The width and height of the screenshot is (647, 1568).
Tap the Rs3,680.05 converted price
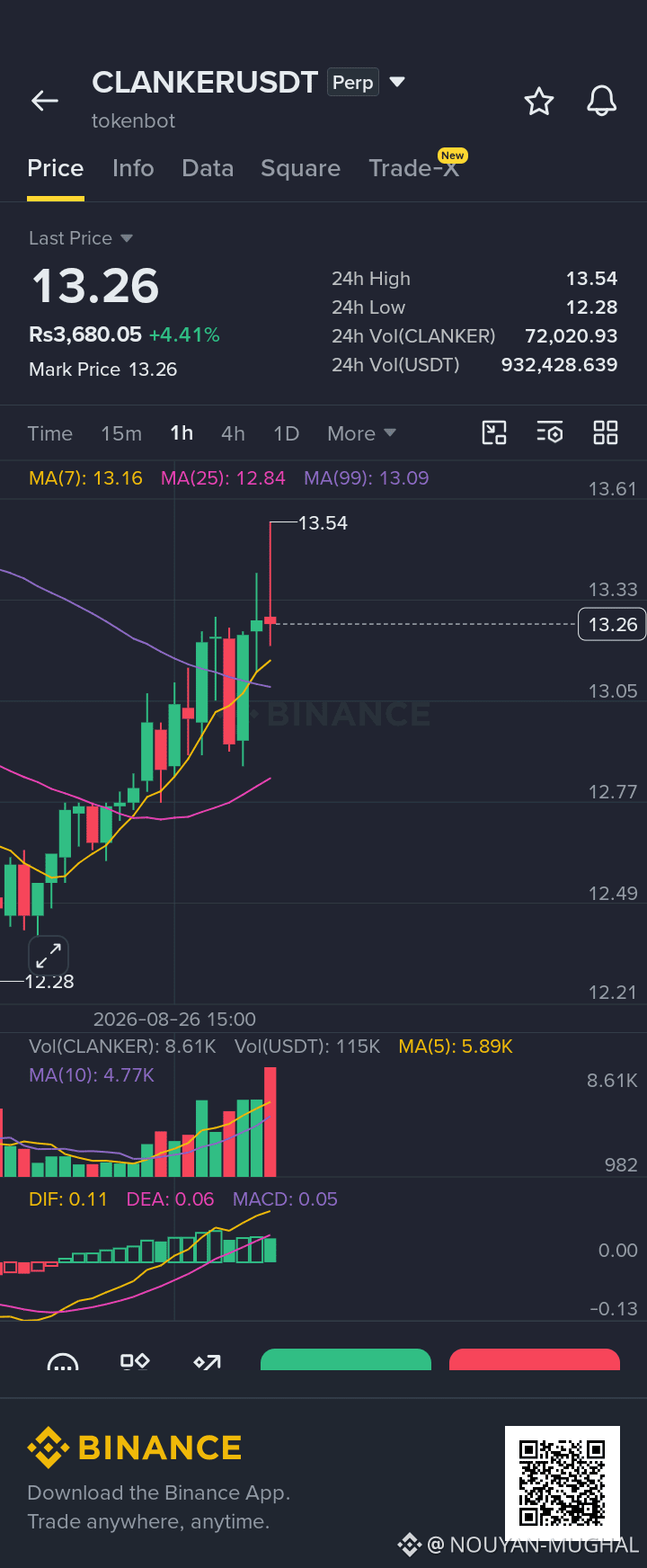(85, 334)
